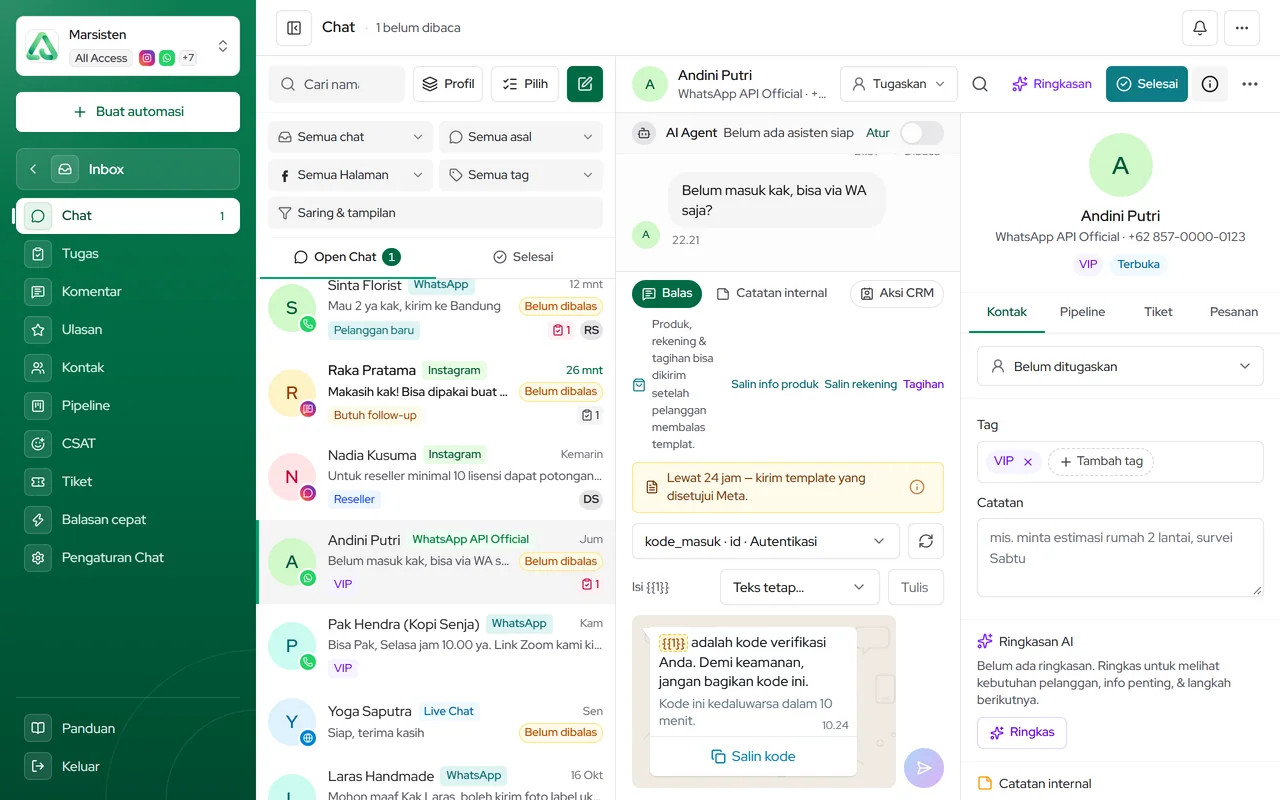Open the Raka Pratama chat
The width and height of the screenshot is (1280, 800).
click(x=436, y=392)
